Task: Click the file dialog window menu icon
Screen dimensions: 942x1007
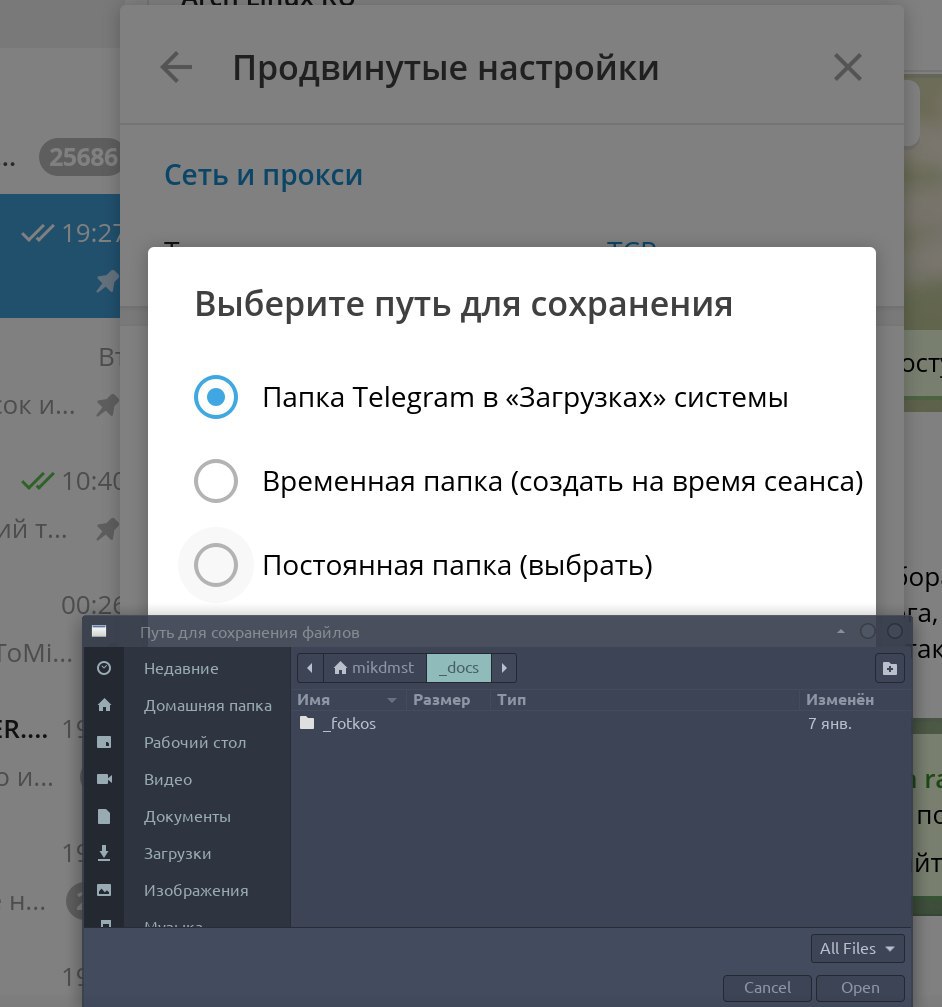Action: 99,631
